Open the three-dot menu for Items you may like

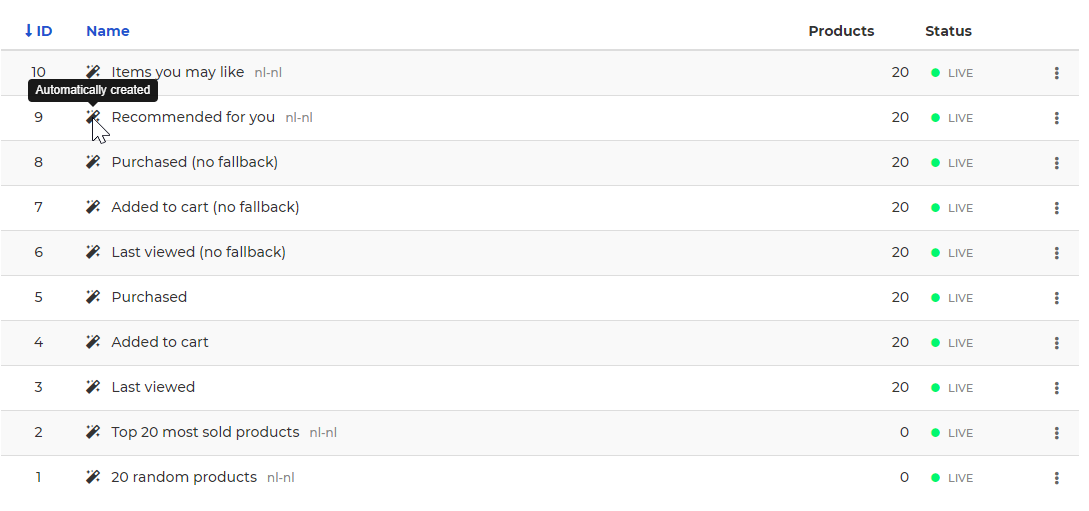coord(1056,73)
